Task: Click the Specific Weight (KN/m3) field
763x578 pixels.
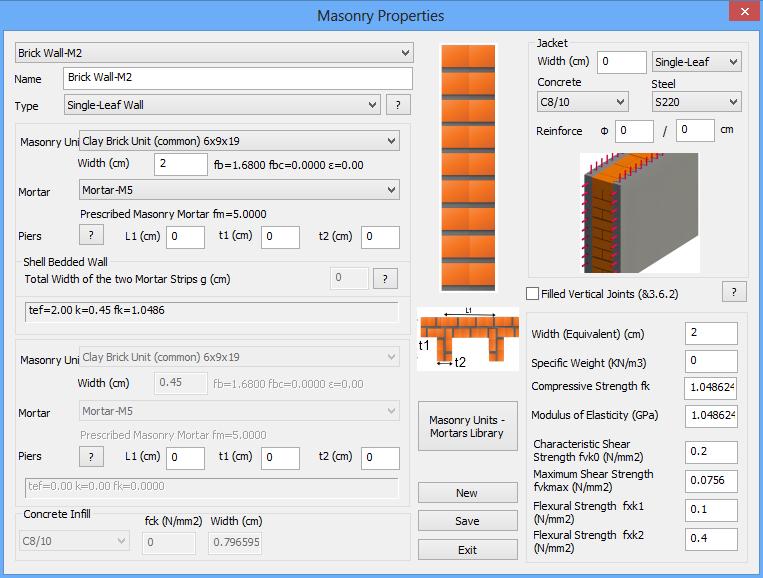Action: click(x=711, y=361)
